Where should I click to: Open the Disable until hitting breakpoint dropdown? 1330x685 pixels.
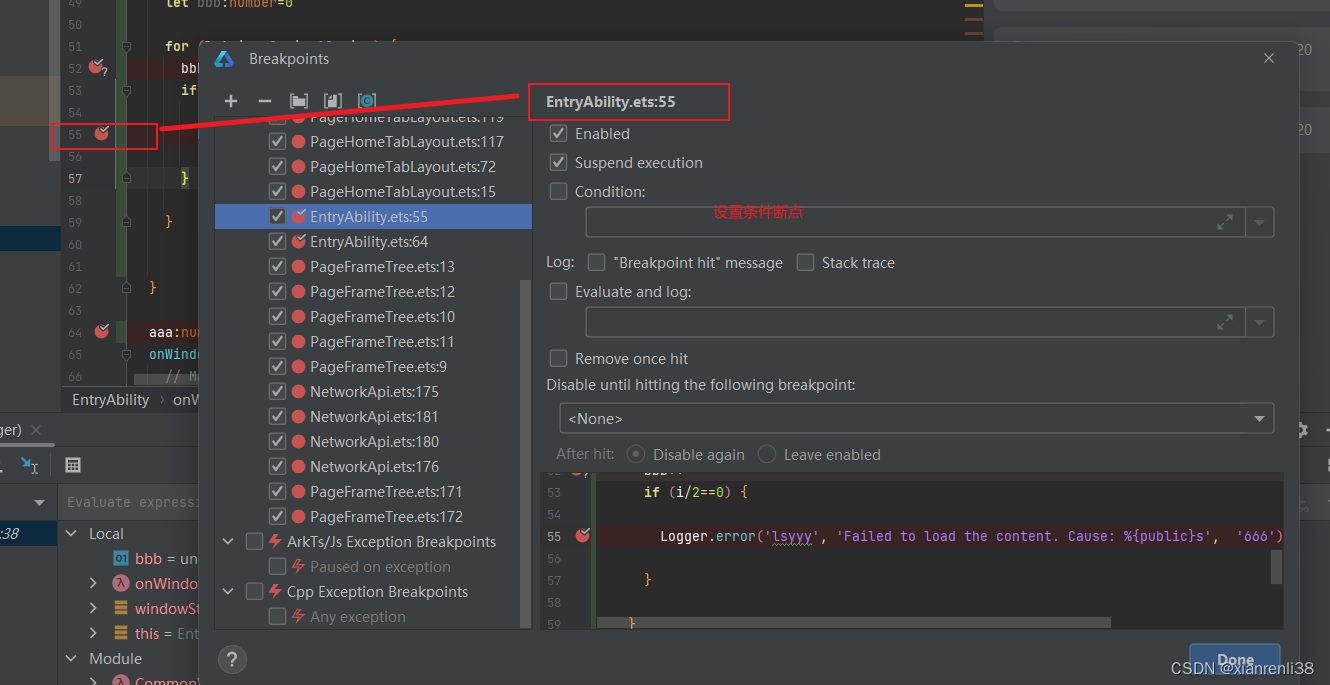pyautogui.click(x=917, y=418)
